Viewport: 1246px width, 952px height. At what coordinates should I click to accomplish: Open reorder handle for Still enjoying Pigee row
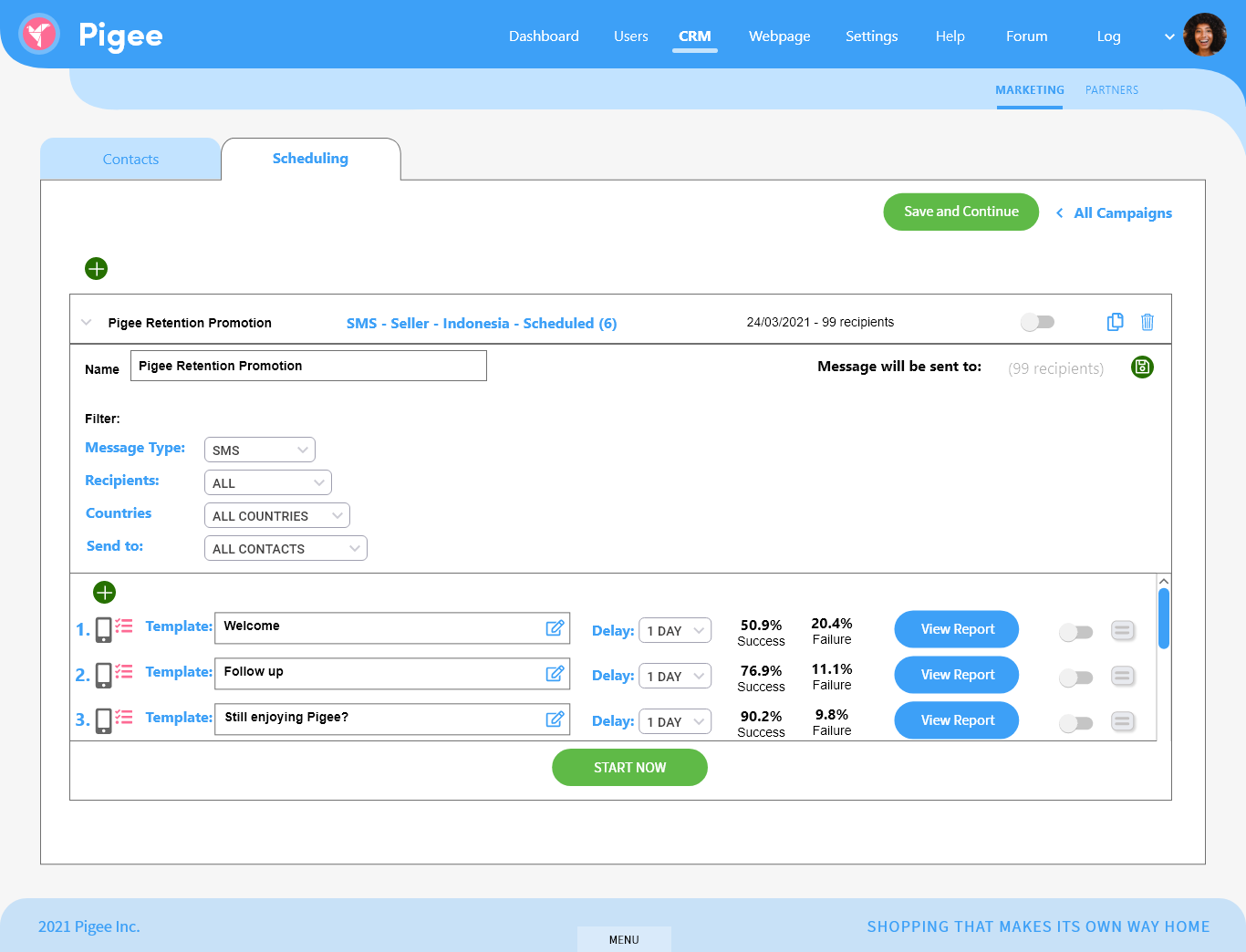[1123, 721]
